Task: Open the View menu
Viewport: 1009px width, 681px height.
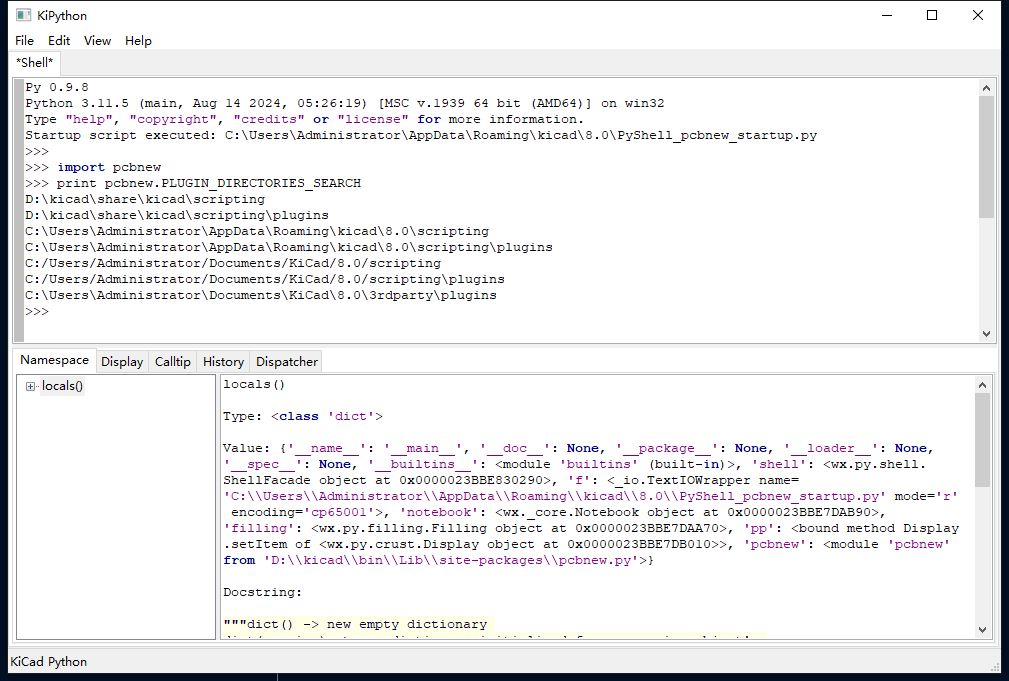Action: point(97,41)
